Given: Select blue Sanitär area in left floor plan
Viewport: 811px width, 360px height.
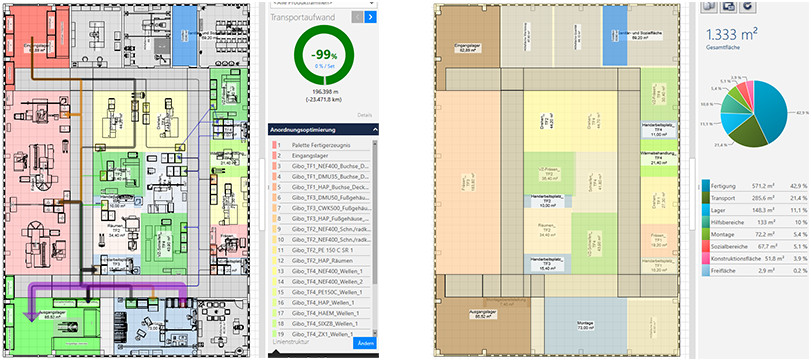Looking at the screenshot, I should pyautogui.click(x=184, y=35).
